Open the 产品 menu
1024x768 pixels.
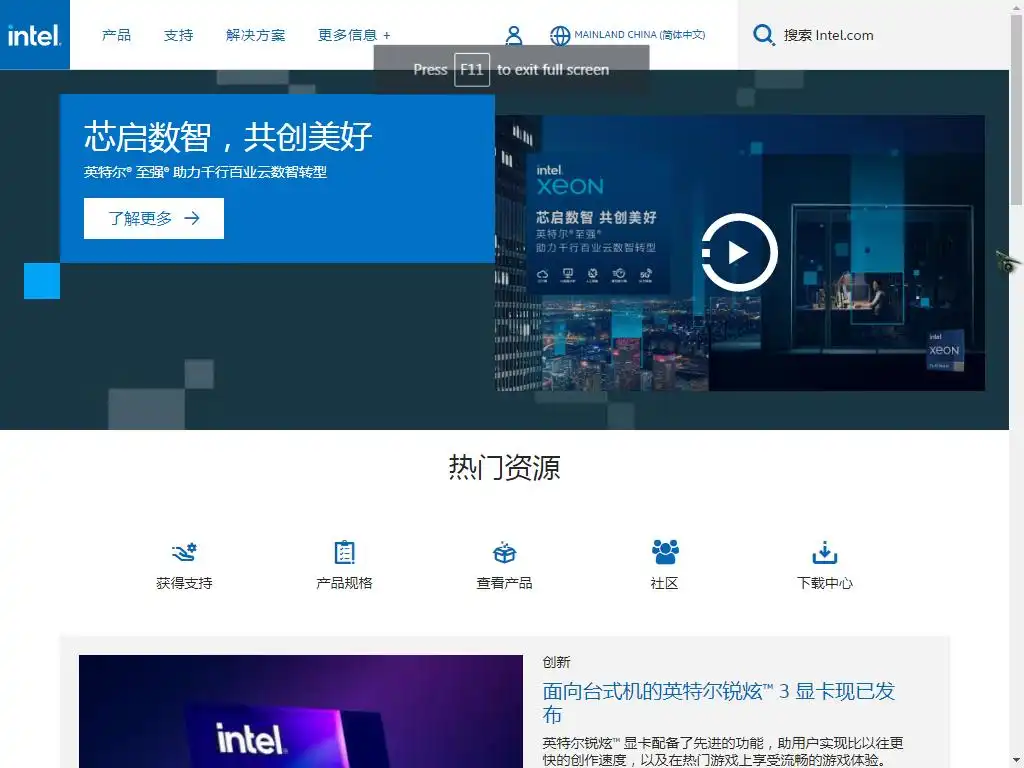[116, 35]
